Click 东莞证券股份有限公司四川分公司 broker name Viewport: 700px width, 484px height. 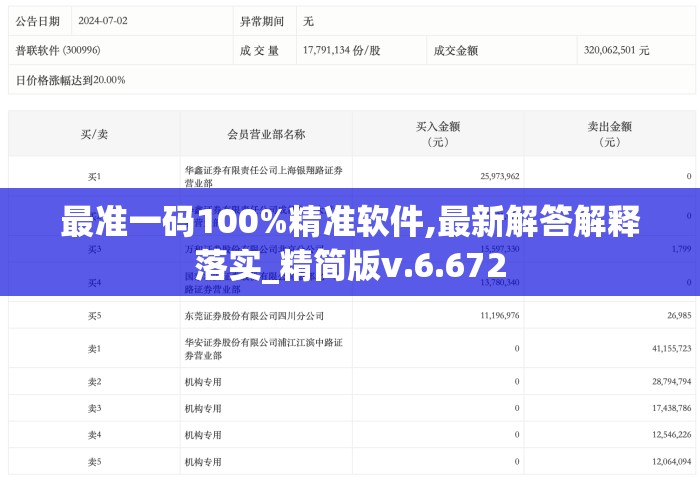tap(254, 316)
